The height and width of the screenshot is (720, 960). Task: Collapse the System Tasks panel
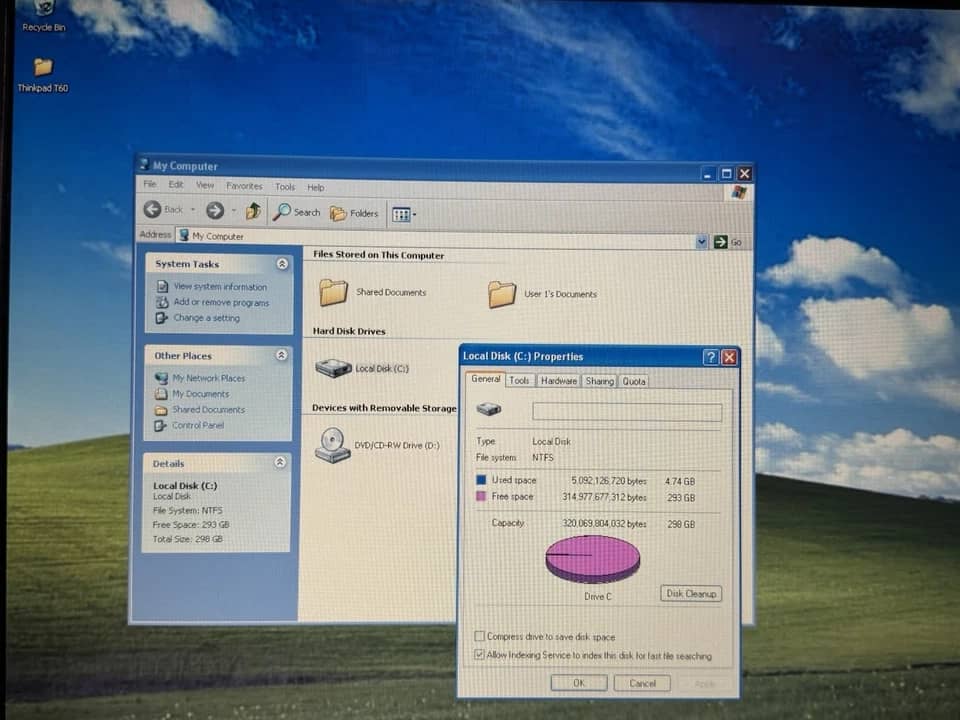282,264
